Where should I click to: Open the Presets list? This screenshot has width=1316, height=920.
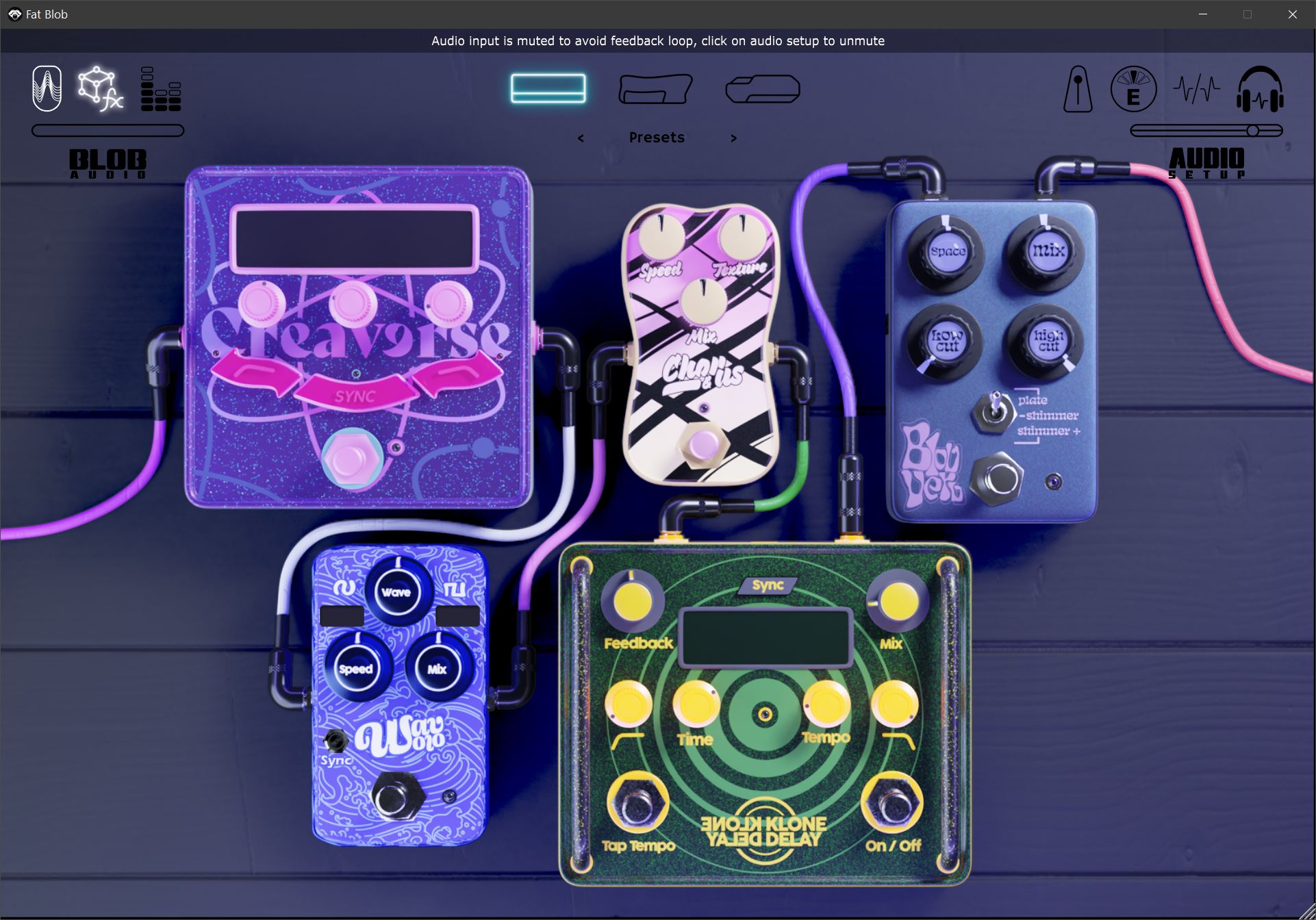(656, 138)
